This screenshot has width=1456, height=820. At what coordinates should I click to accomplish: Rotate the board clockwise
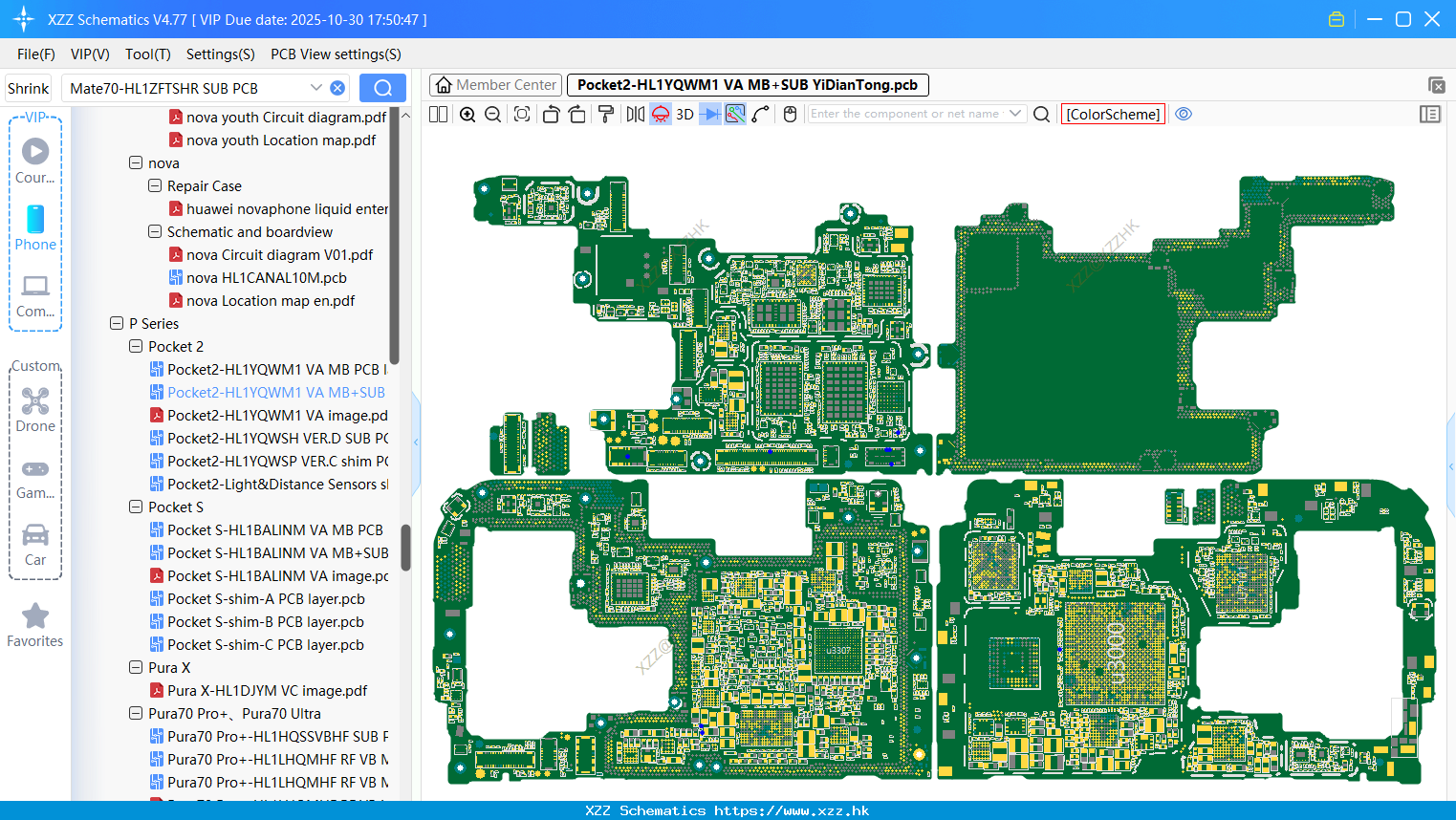(577, 114)
